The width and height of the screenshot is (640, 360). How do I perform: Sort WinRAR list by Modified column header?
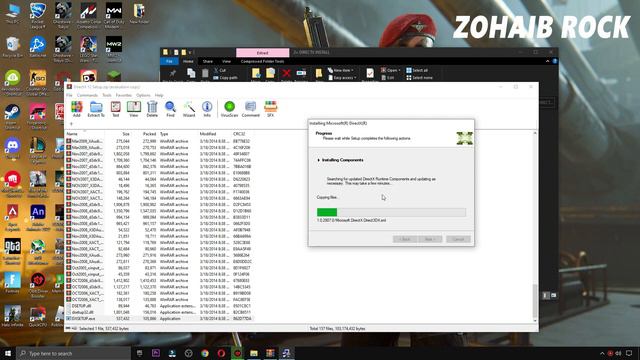coord(214,134)
